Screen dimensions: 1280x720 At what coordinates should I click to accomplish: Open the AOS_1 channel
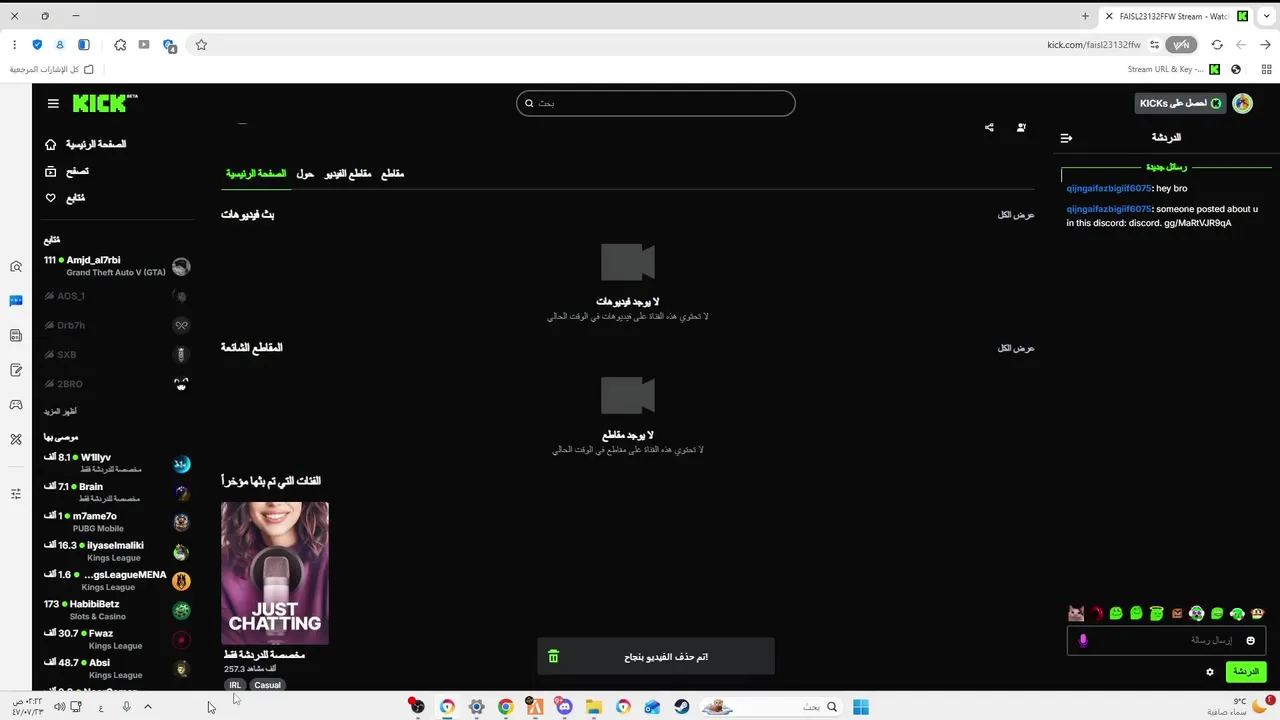pos(116,296)
